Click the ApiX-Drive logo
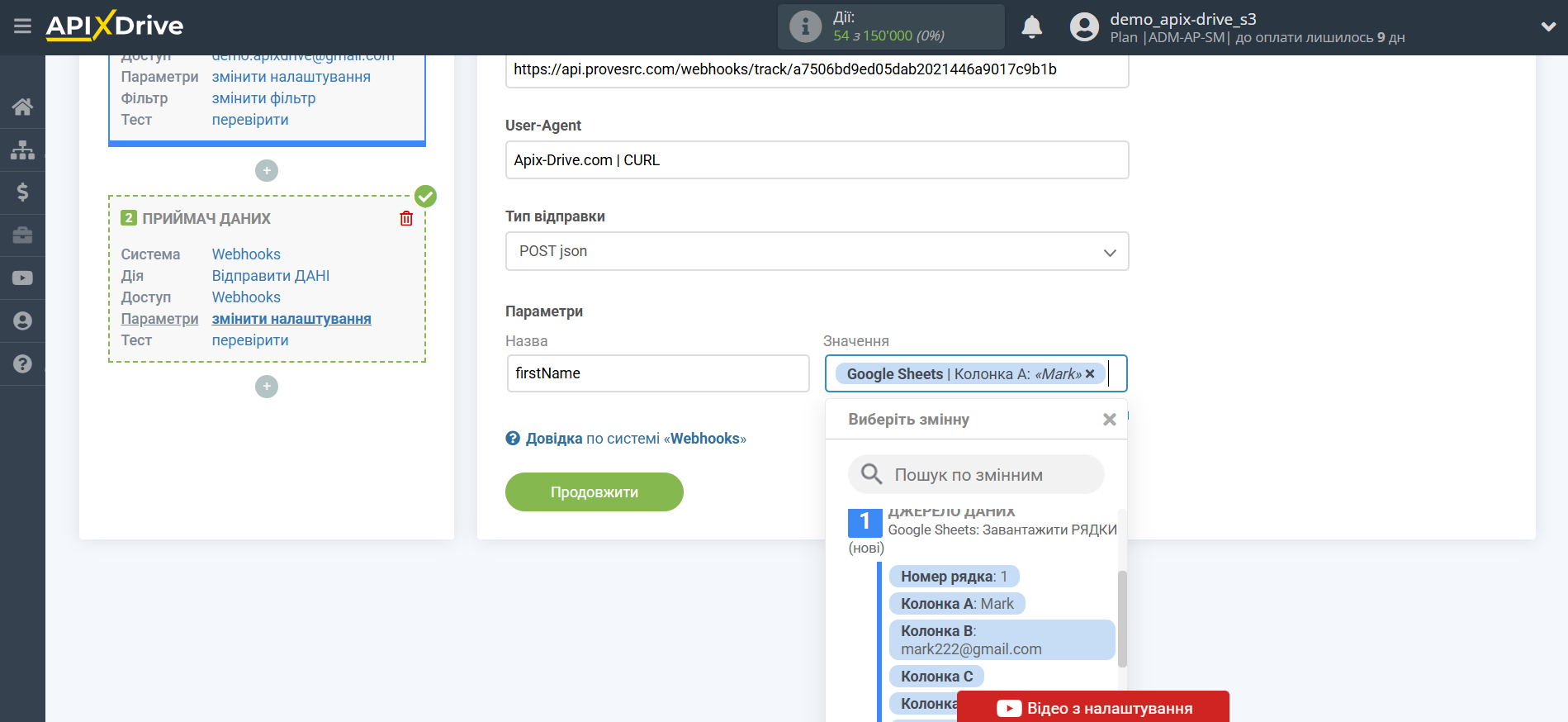 [115, 26]
